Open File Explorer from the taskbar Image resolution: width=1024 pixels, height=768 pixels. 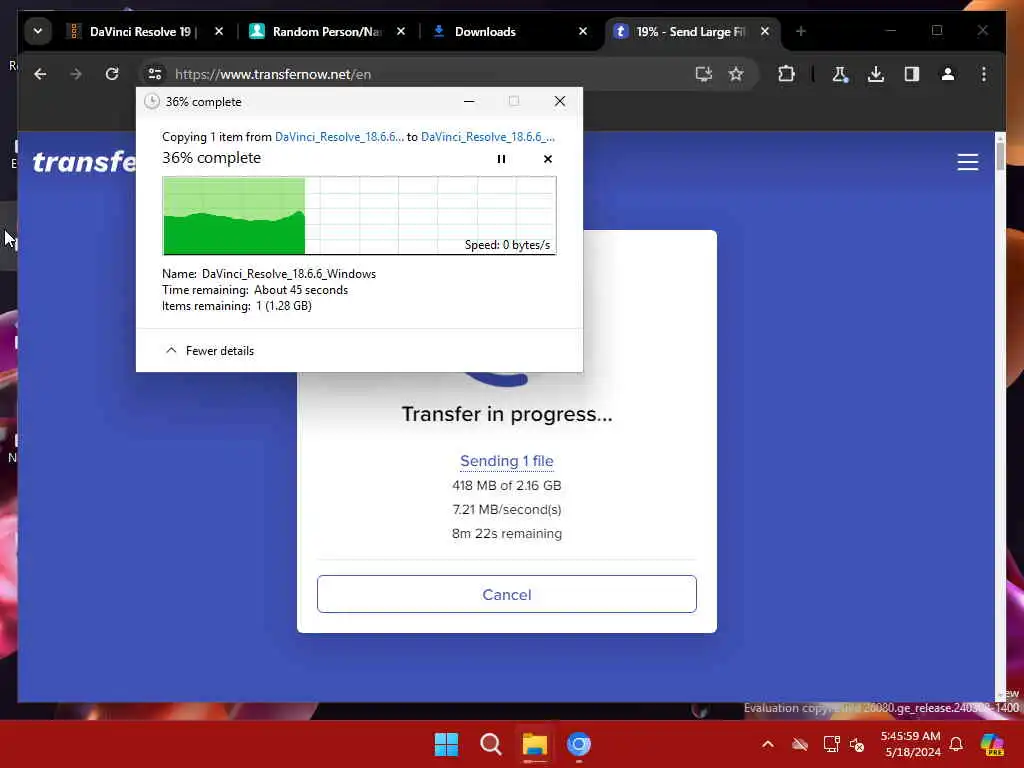coord(535,744)
